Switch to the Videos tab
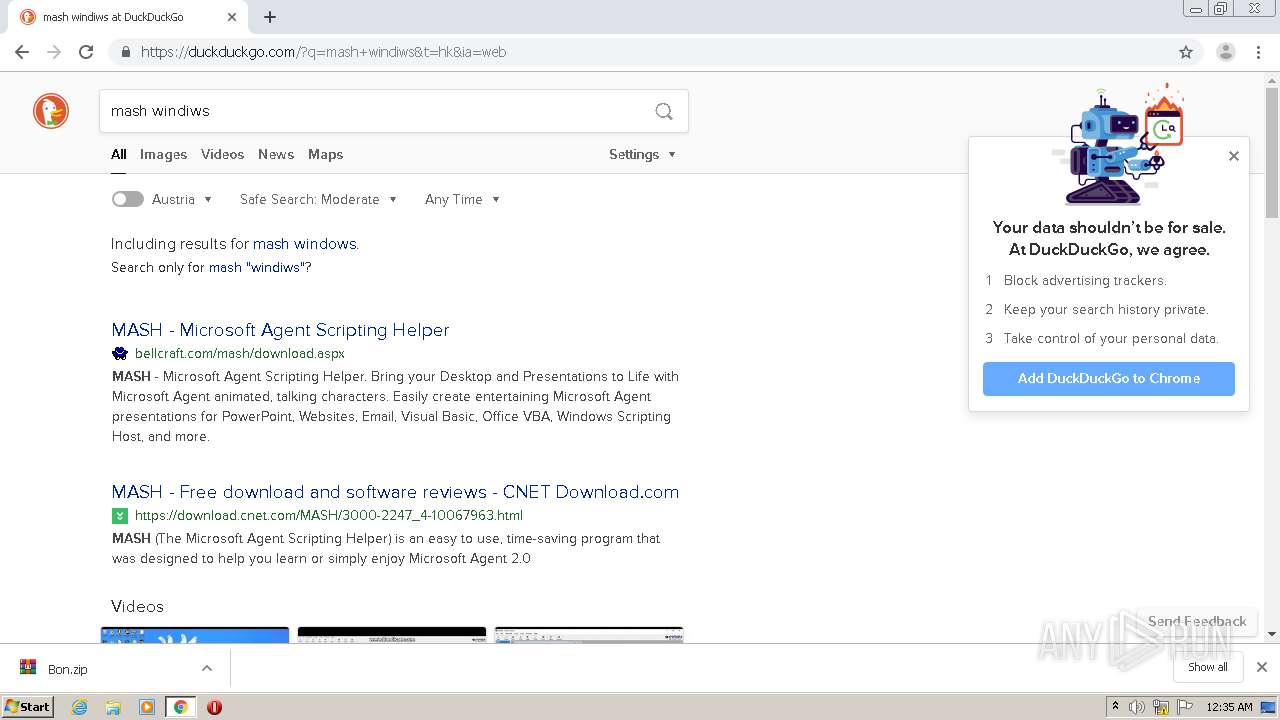The width and height of the screenshot is (1280, 720). click(222, 154)
